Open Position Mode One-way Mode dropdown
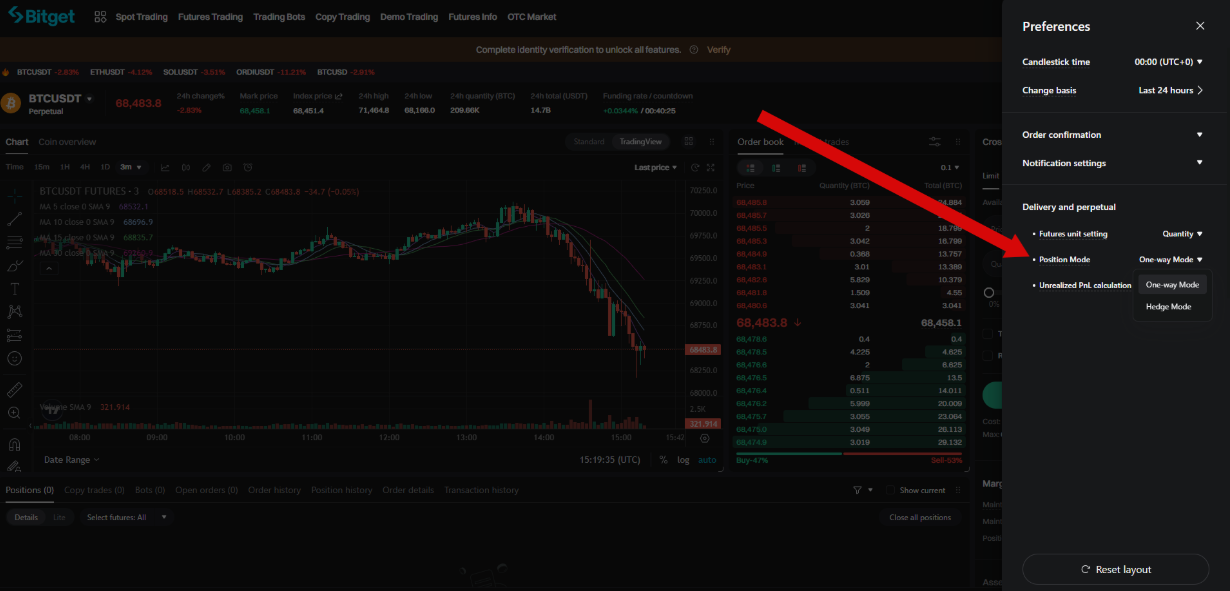Image resolution: width=1230 pixels, height=591 pixels. click(1170, 259)
